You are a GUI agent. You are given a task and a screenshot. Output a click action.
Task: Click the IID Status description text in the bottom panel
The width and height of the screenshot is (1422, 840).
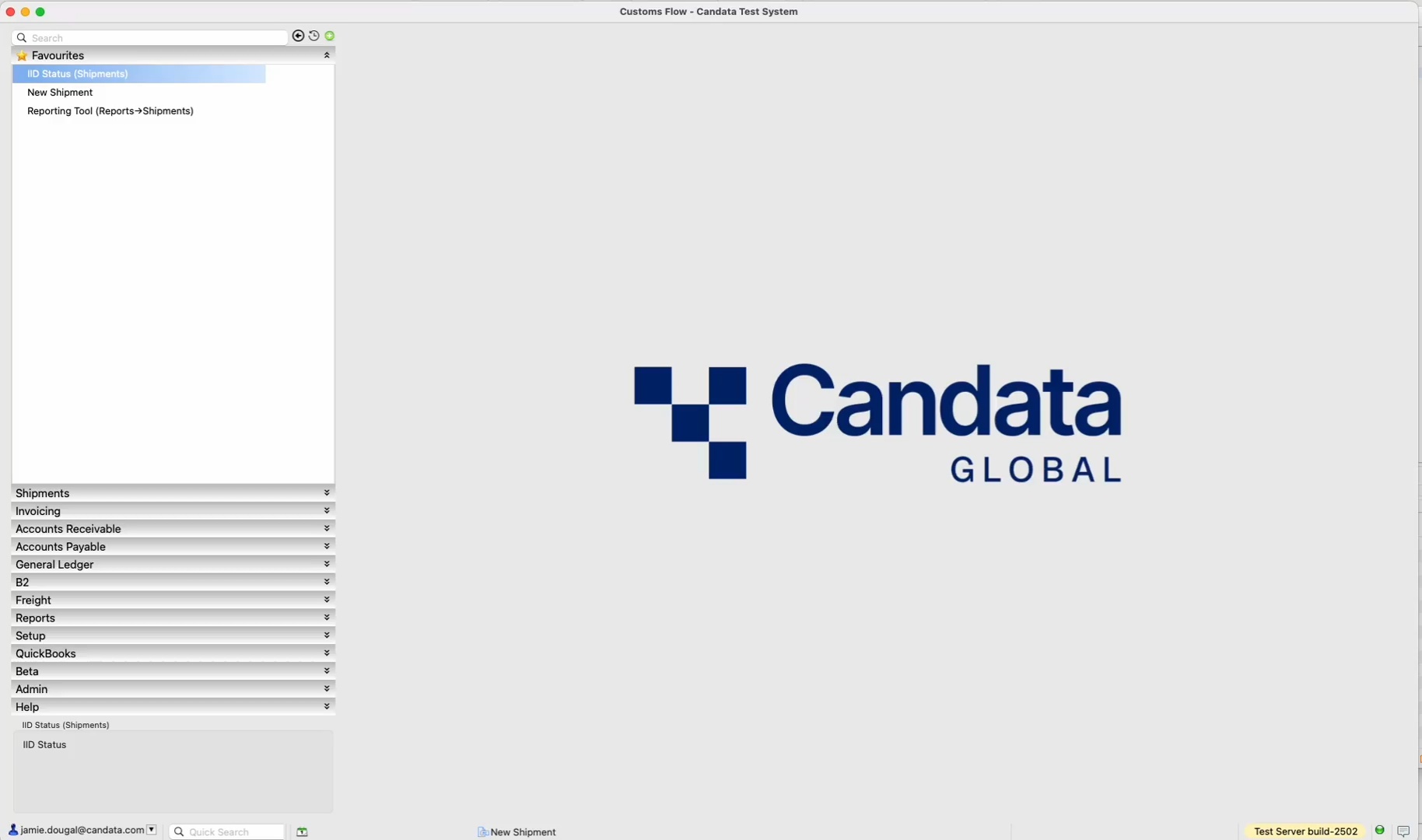pyautogui.click(x=44, y=745)
